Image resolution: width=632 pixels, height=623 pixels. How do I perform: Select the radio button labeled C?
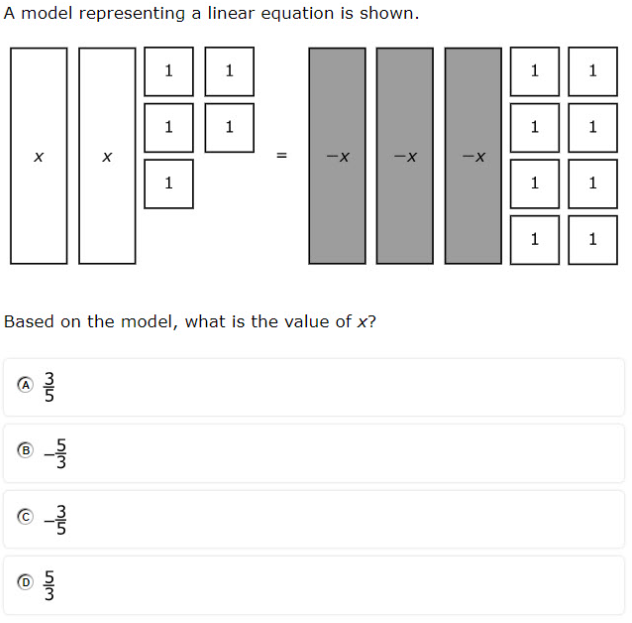click(x=25, y=517)
